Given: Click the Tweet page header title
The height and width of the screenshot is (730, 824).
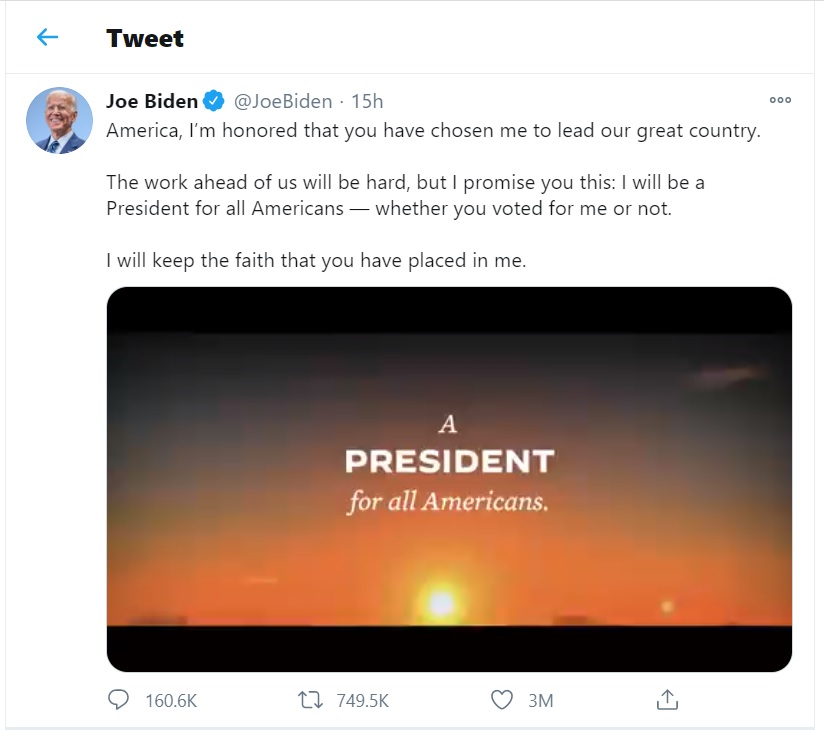Looking at the screenshot, I should (x=145, y=38).
